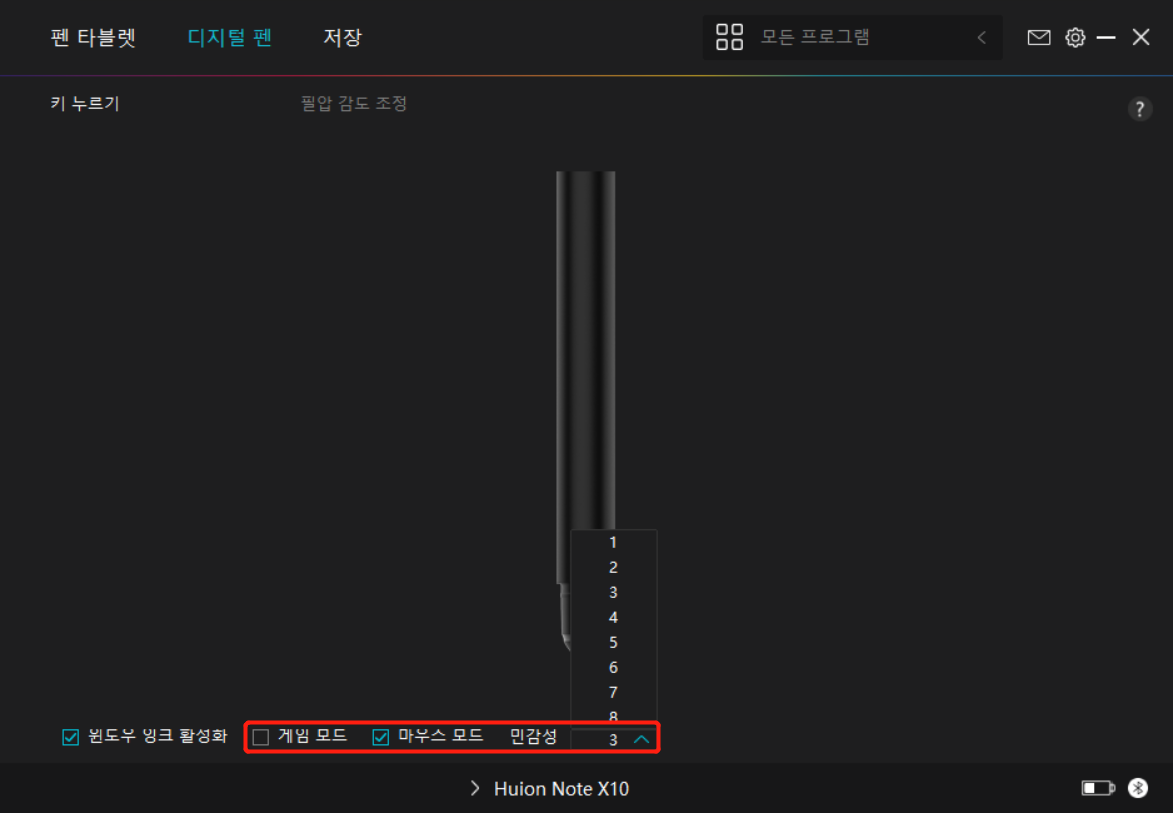The width and height of the screenshot is (1173, 813).
Task: Choose sensitivity value 5 from list
Action: click(x=613, y=642)
